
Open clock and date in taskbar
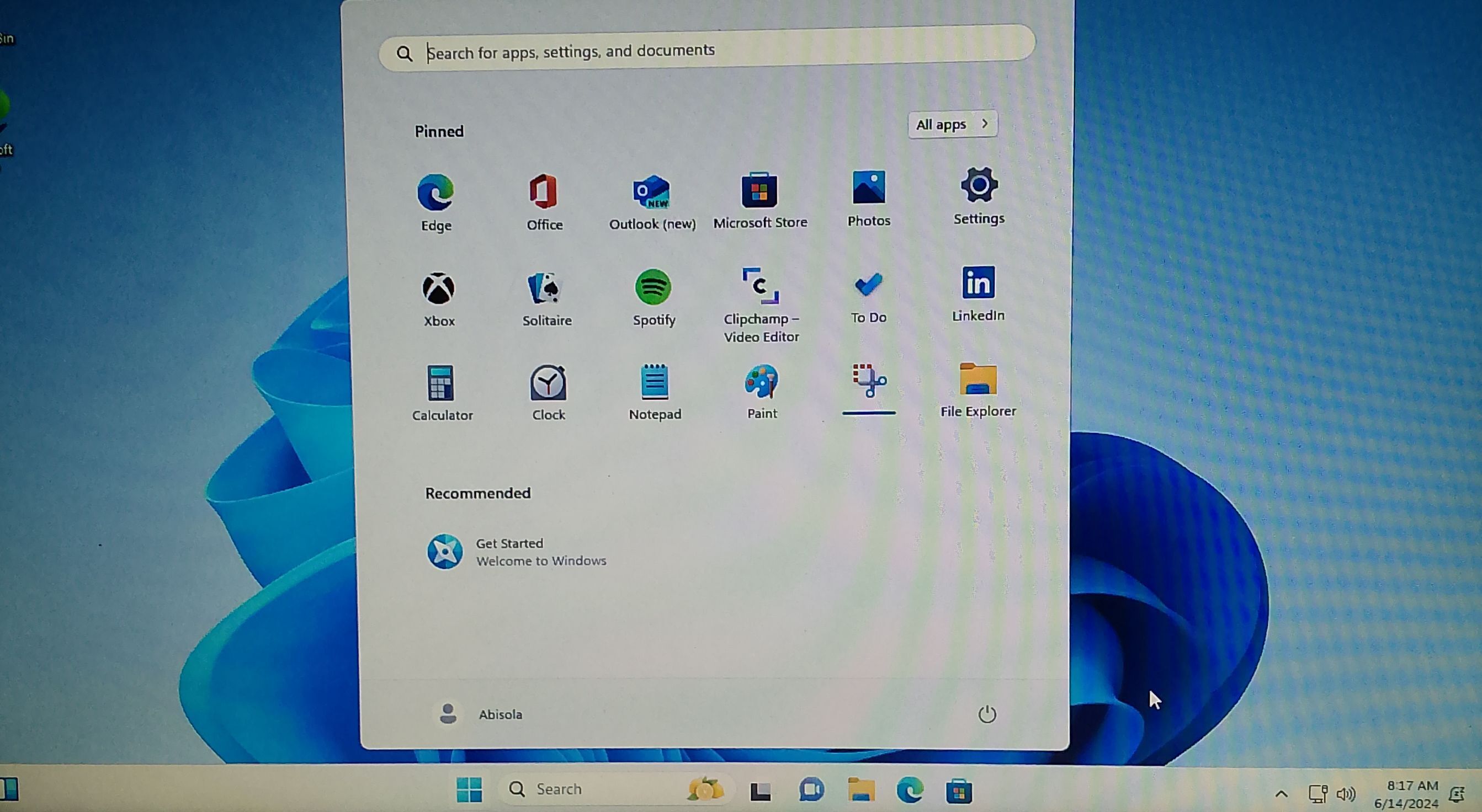1405,794
